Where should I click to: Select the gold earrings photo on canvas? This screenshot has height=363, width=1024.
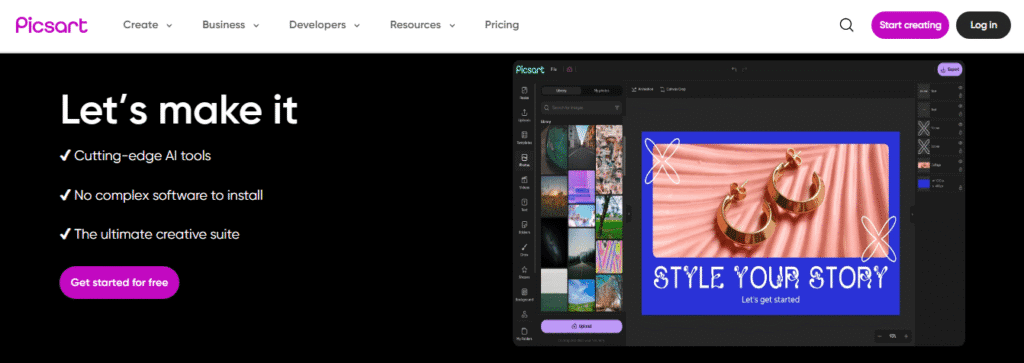point(771,200)
